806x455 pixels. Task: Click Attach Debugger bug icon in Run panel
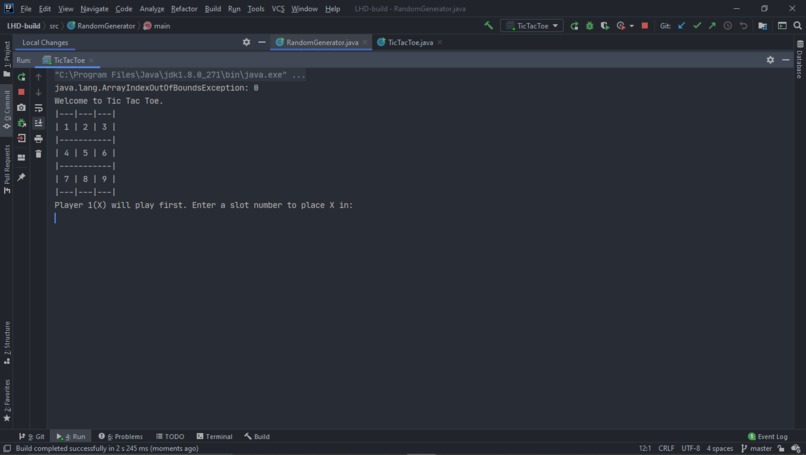click(x=21, y=123)
